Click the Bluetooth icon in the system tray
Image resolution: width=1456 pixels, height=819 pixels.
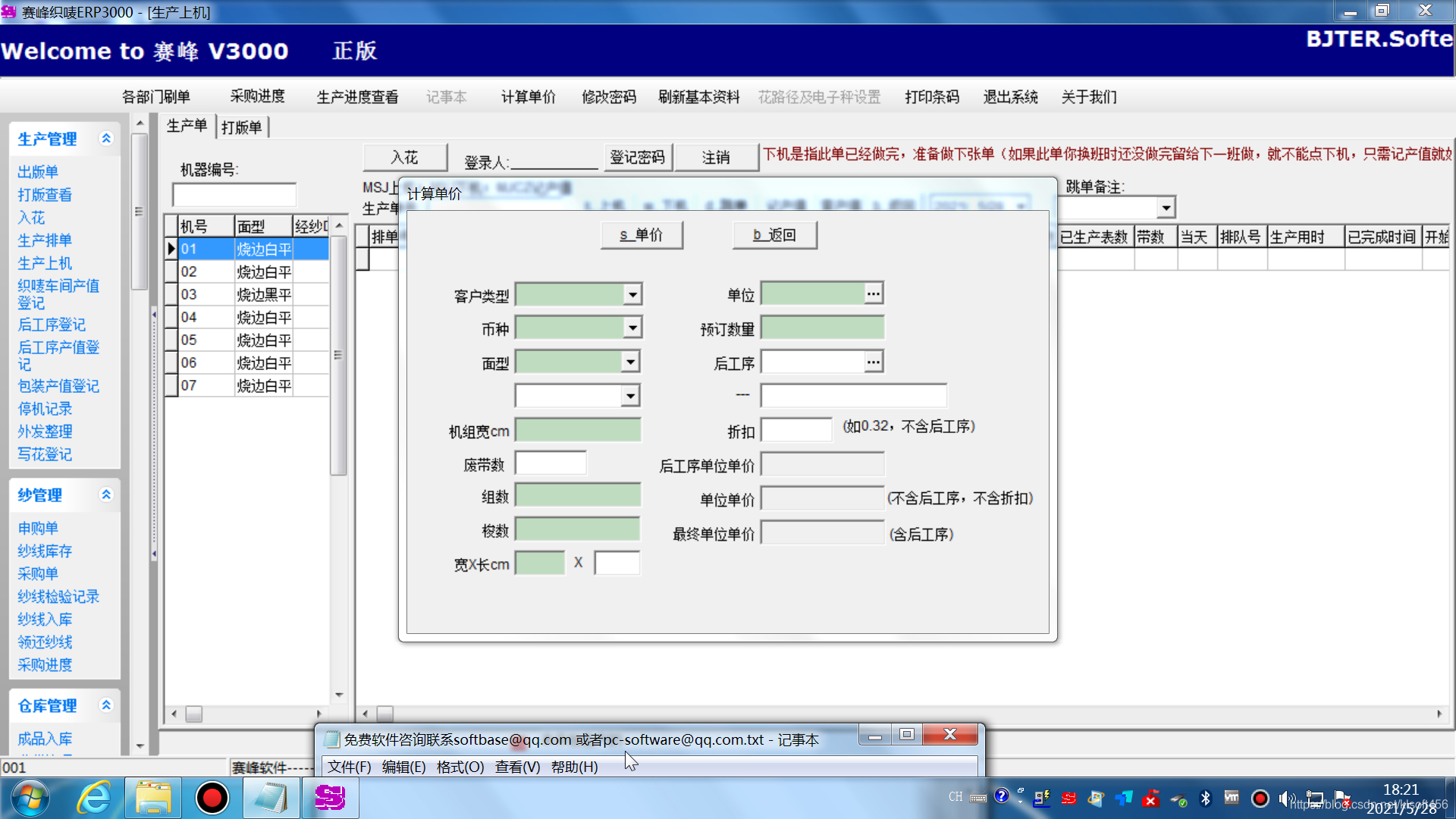point(1205,798)
